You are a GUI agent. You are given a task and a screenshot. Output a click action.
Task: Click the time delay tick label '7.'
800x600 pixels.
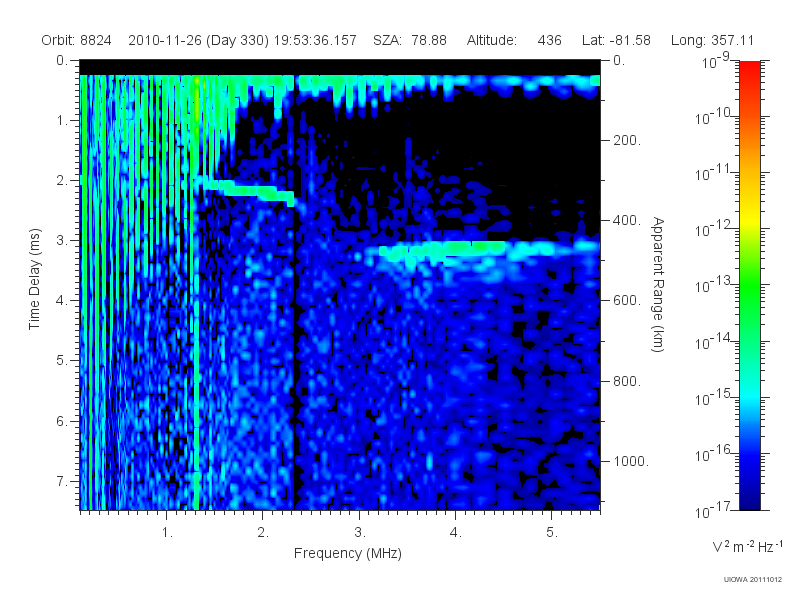coord(62,481)
